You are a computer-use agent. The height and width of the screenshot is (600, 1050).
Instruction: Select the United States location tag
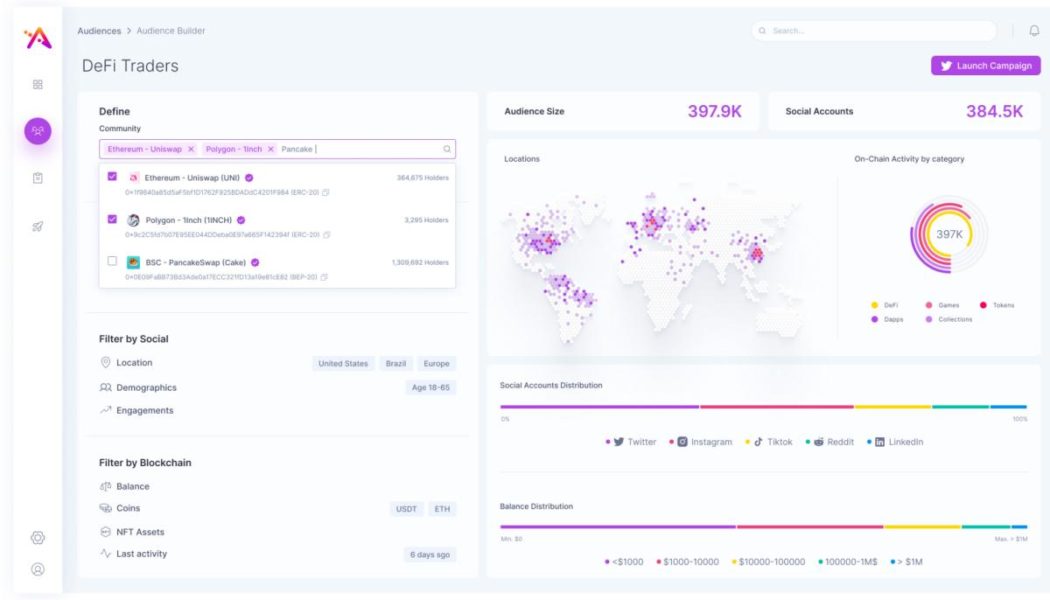(343, 364)
